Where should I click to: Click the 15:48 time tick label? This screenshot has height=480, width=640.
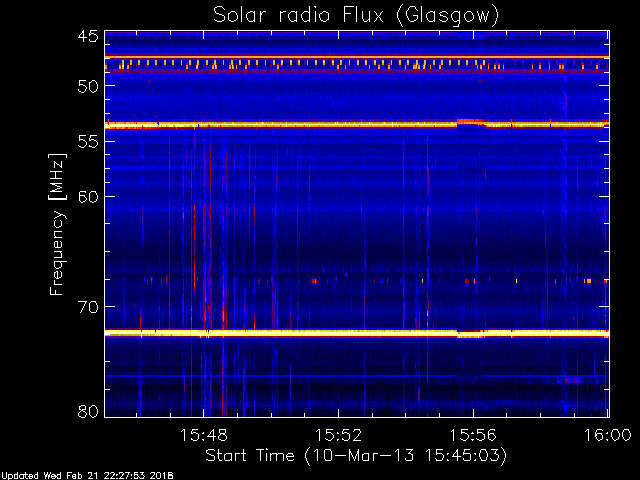(203, 435)
